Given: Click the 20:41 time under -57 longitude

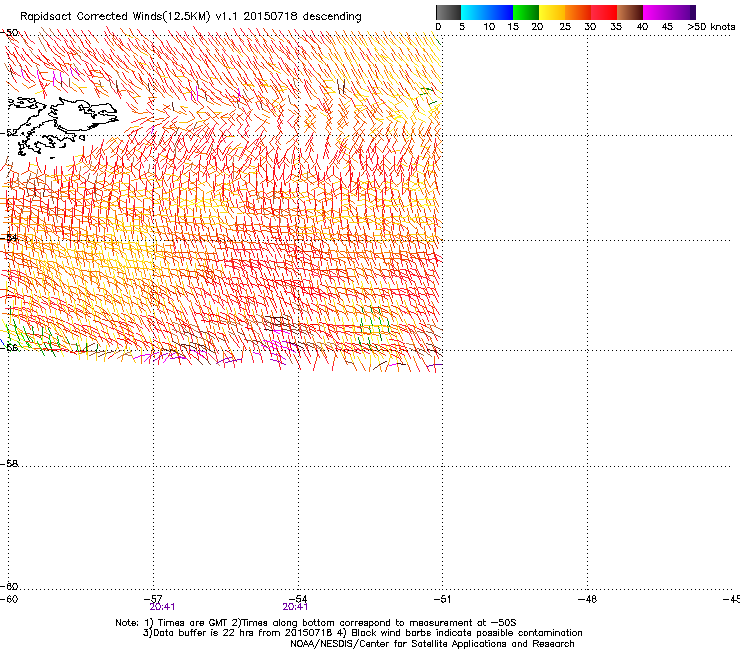Looking at the screenshot, I should [162, 607].
